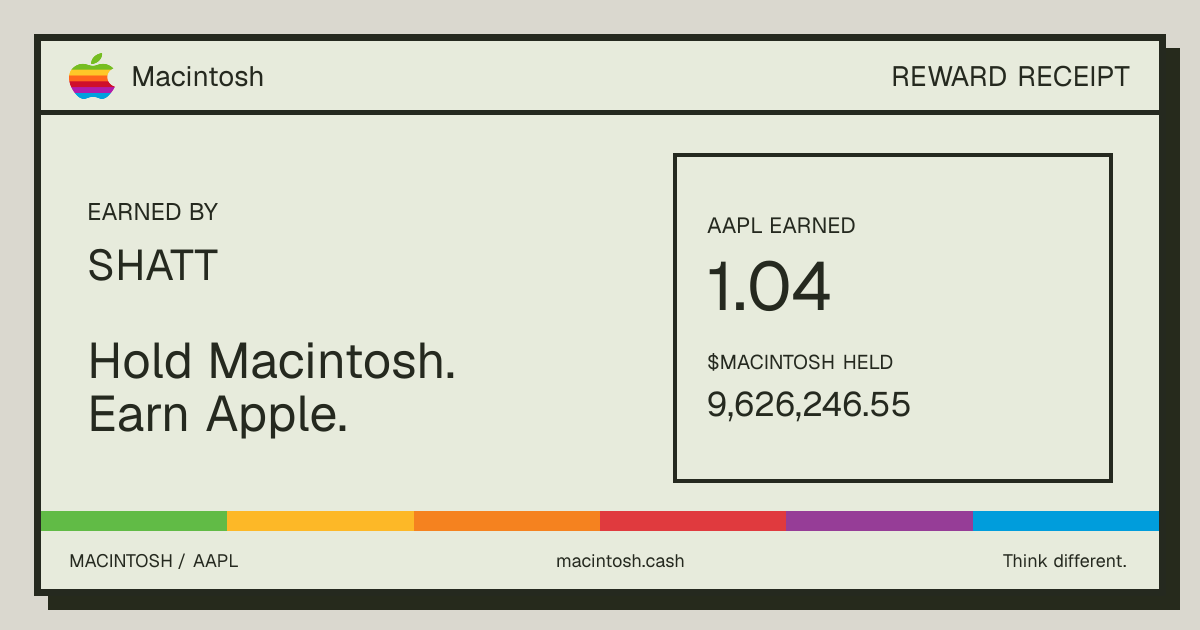The image size is (1200, 630).
Task: Click the Earn Apple. slogan line
Action: pos(218,414)
